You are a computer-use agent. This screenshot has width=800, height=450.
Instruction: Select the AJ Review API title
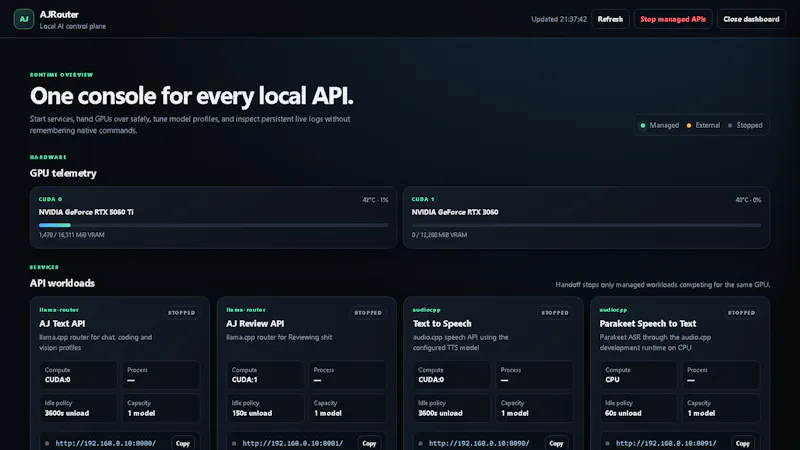pos(255,323)
